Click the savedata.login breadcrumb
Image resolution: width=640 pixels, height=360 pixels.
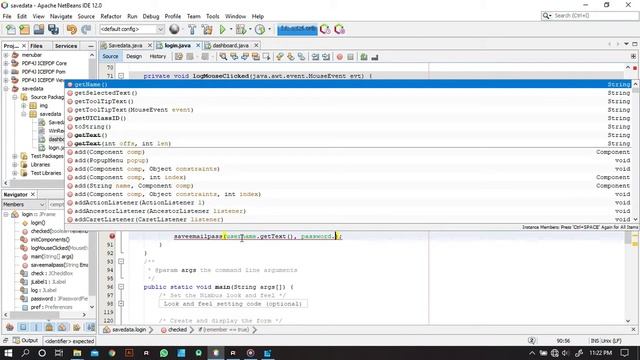[129, 329]
